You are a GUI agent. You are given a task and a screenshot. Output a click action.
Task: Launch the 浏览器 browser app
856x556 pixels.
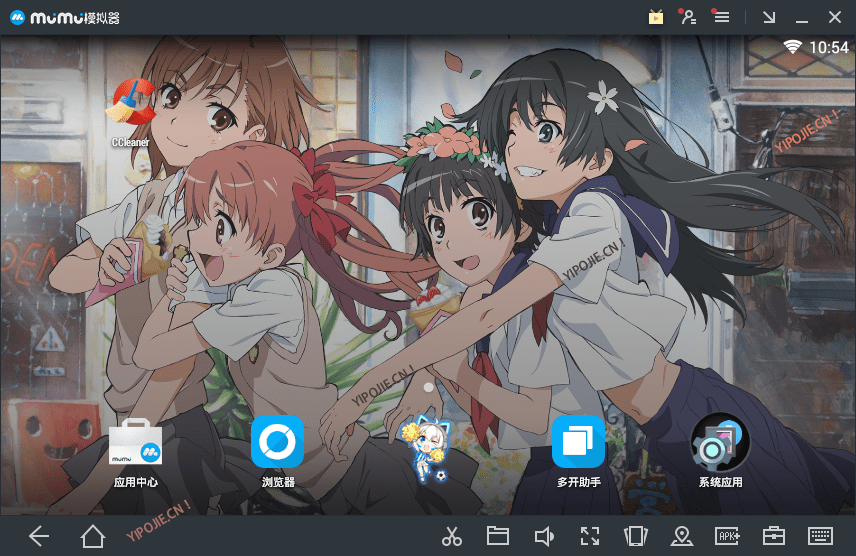pos(277,442)
